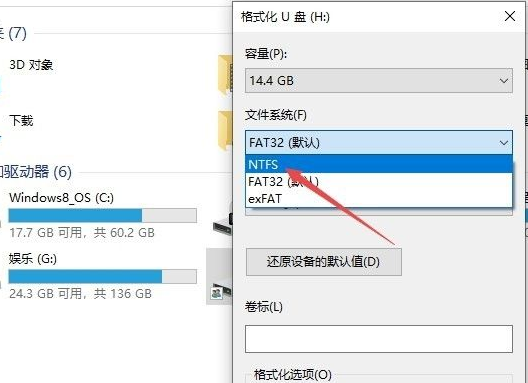Close the 格式化 U 盘 dialog
Screen dimensions: 528x383
coord(510,16)
